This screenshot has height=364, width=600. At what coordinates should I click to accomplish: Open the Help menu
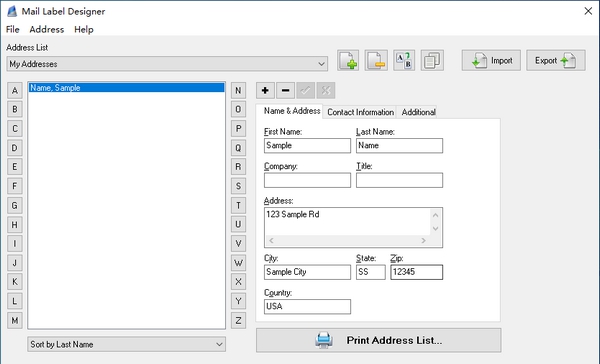coord(84,29)
